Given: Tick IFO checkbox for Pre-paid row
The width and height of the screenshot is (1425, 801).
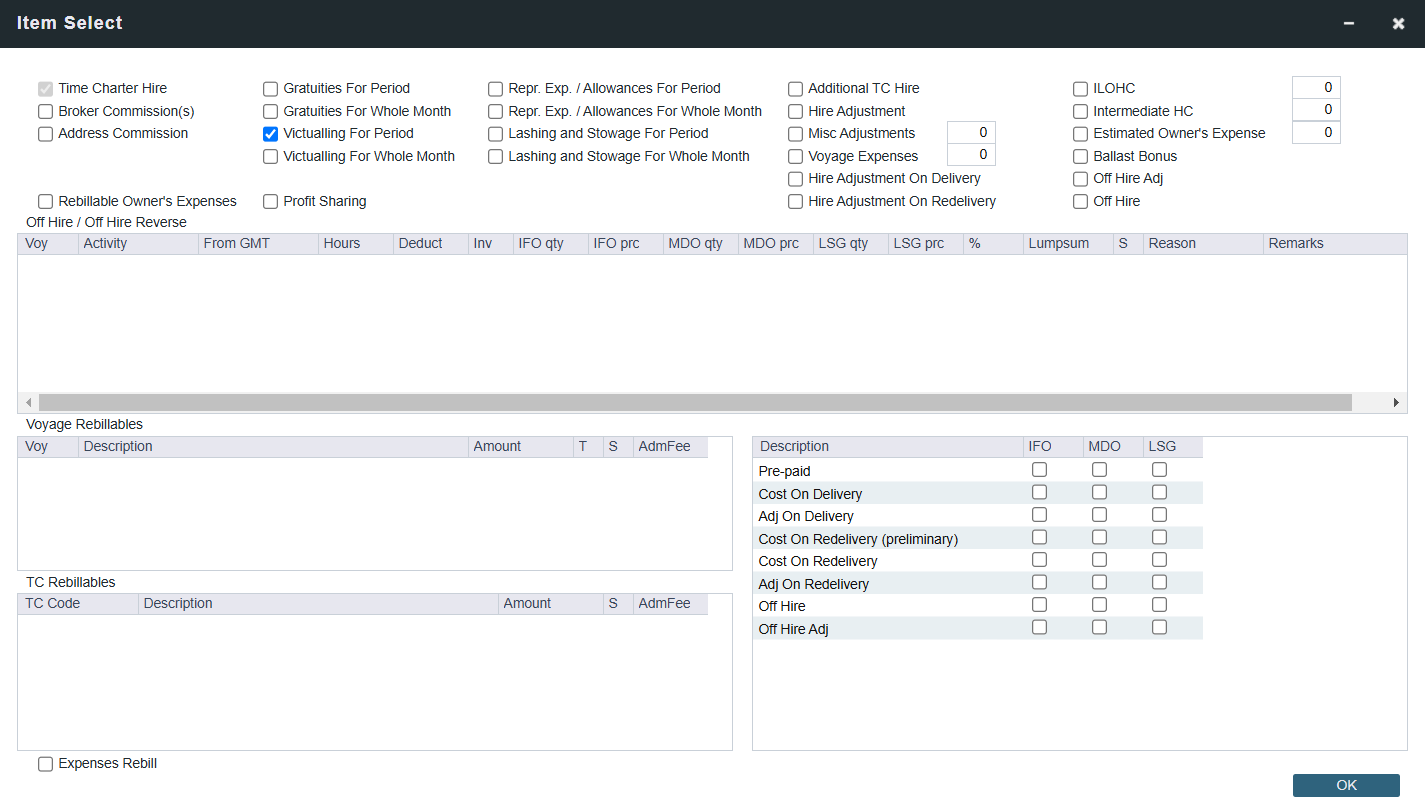Looking at the screenshot, I should click(1040, 470).
